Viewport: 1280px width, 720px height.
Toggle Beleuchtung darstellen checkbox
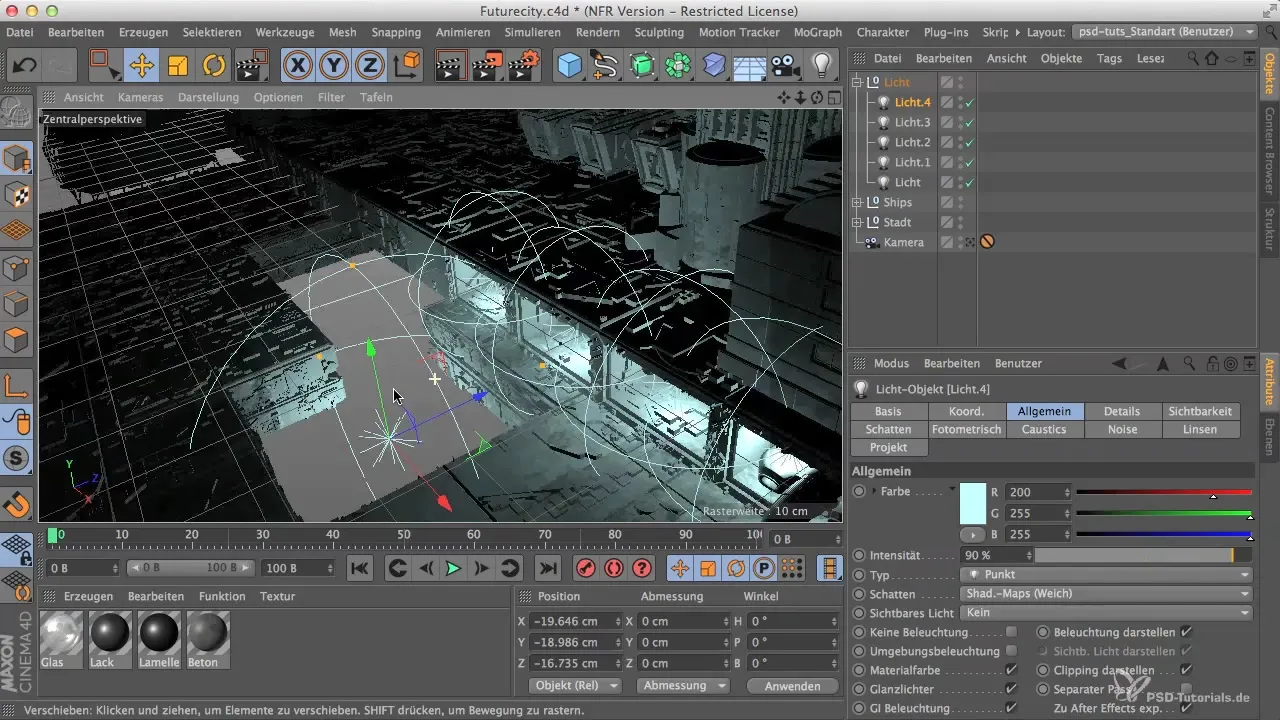coord(1186,632)
